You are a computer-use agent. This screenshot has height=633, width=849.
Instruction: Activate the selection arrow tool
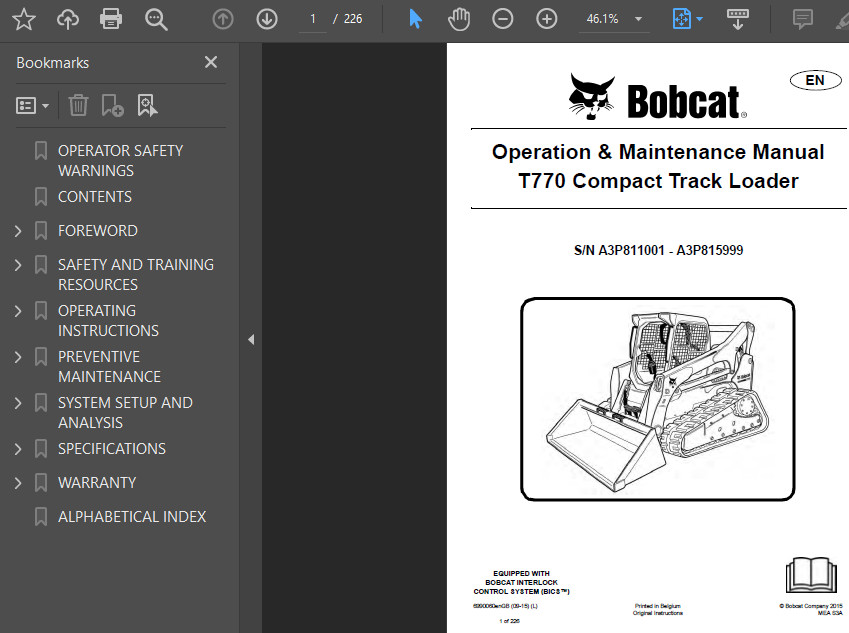[415, 19]
